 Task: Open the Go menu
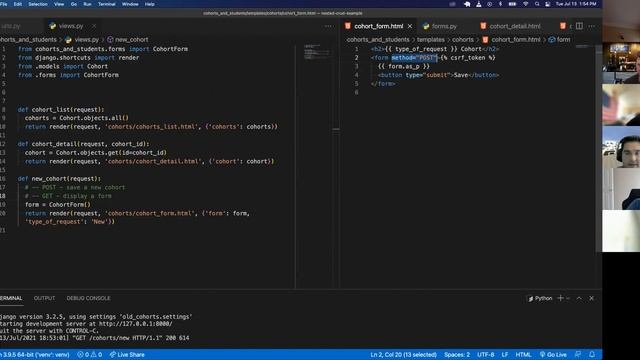[74, 4]
